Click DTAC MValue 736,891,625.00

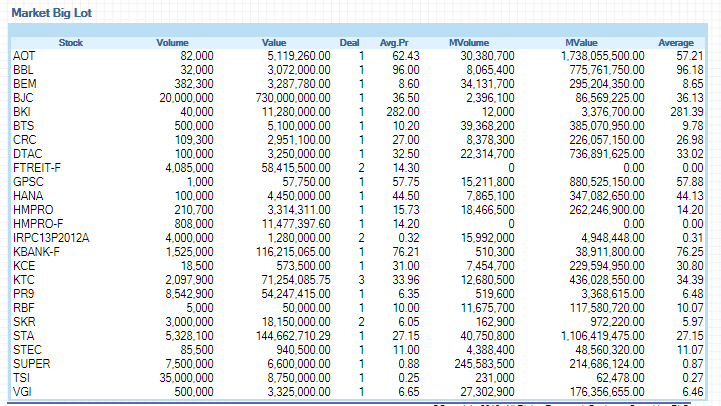607,154
